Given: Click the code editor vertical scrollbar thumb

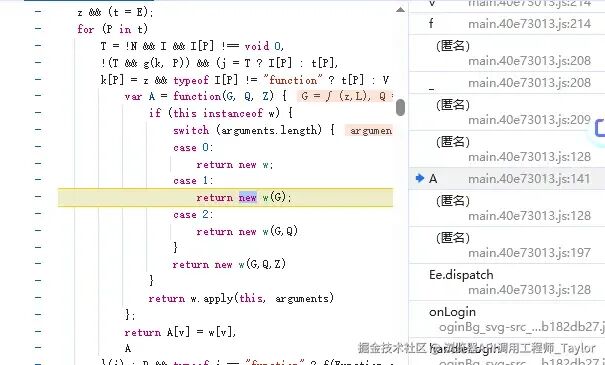Looking at the screenshot, I should coord(401,107).
